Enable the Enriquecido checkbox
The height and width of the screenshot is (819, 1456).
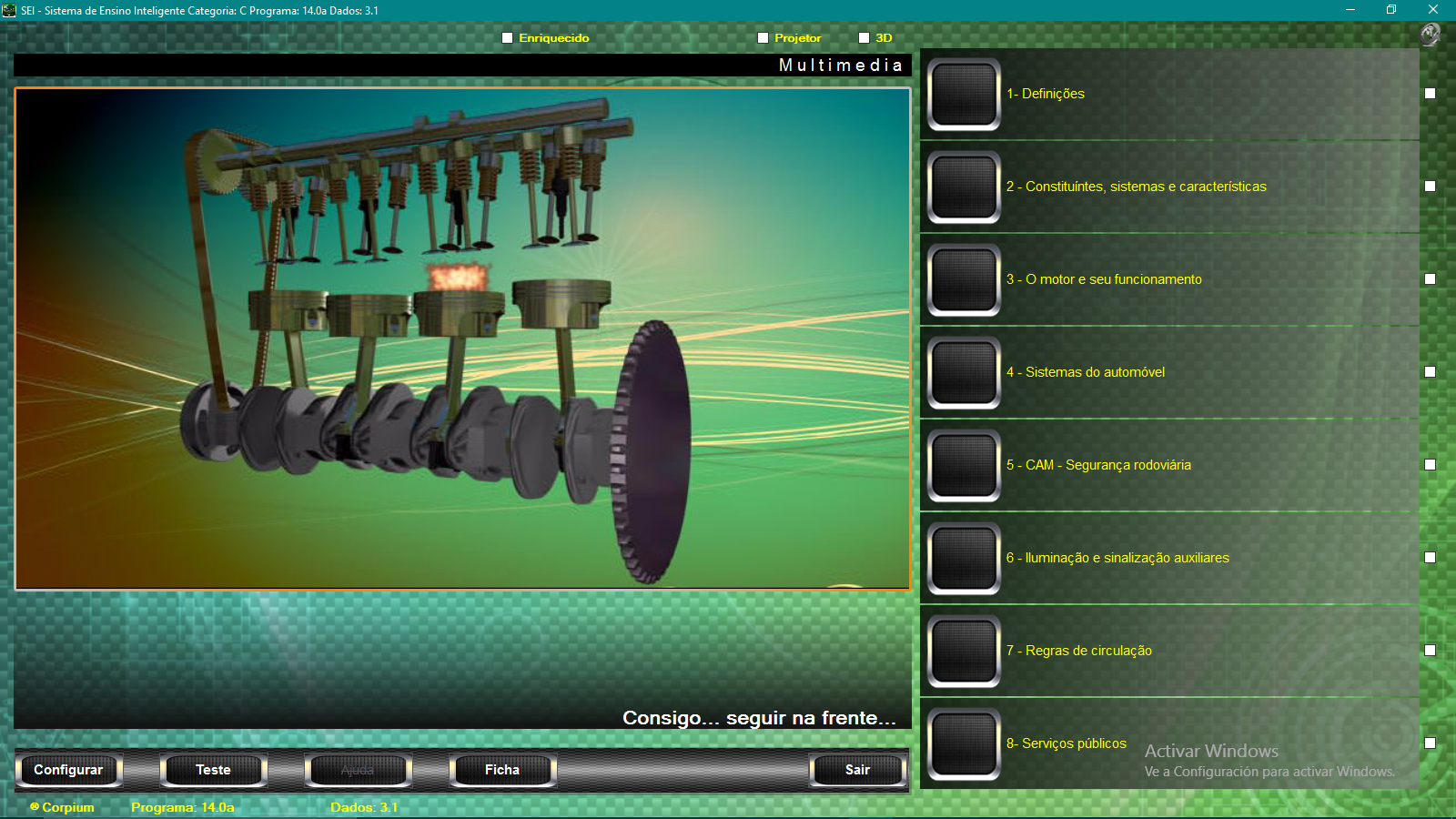[508, 38]
